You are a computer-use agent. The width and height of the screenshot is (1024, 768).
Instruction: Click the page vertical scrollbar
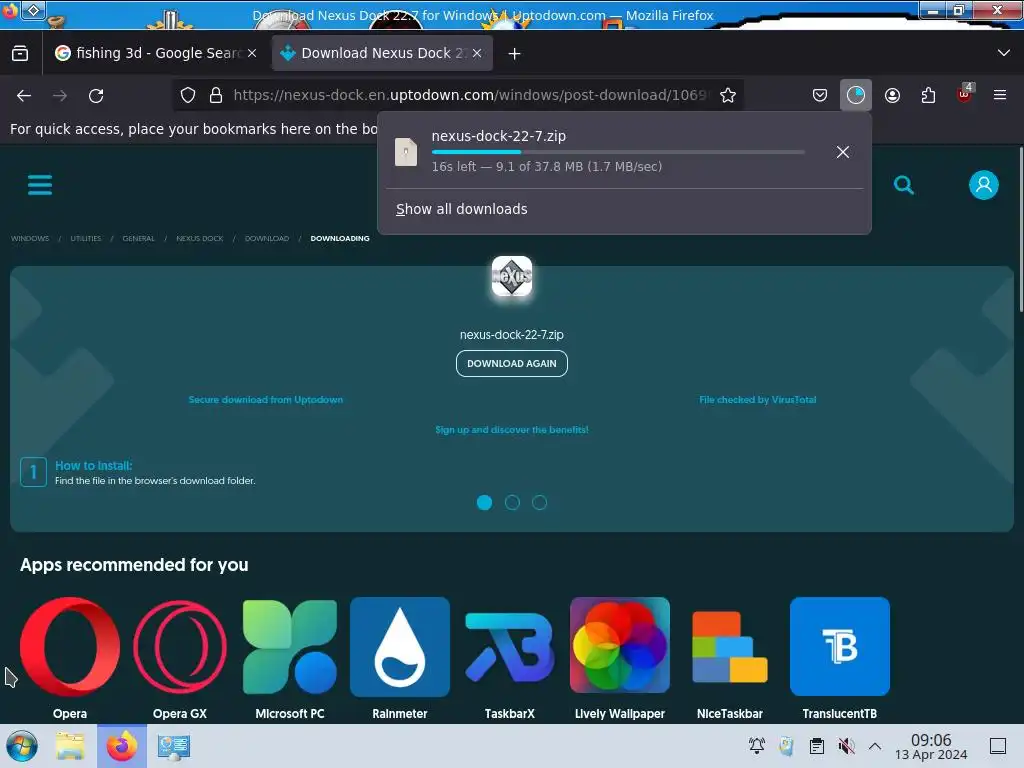click(x=1019, y=229)
